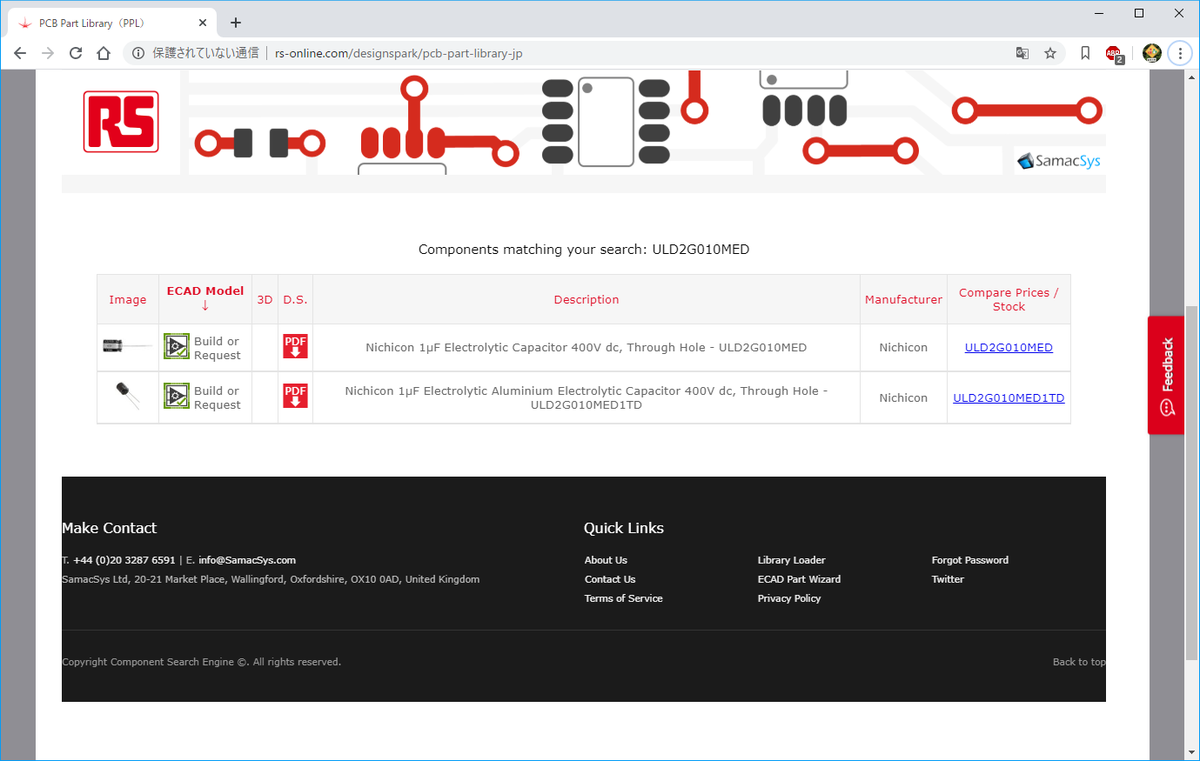Click the ULD2G010MED1TD capacitor thumbnail image
1200x761 pixels.
(x=127, y=394)
